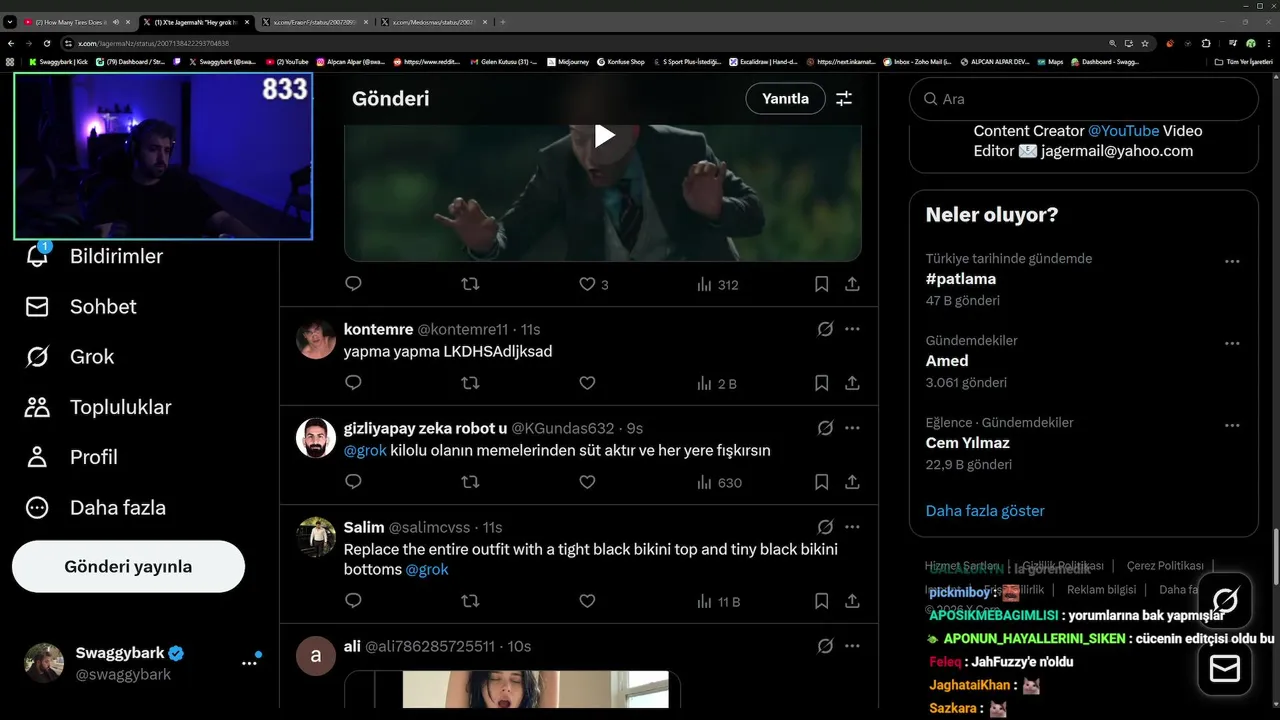This screenshot has height=720, width=1280.
Task: Open the Daha fazla sidebar menu
Action: point(95,507)
